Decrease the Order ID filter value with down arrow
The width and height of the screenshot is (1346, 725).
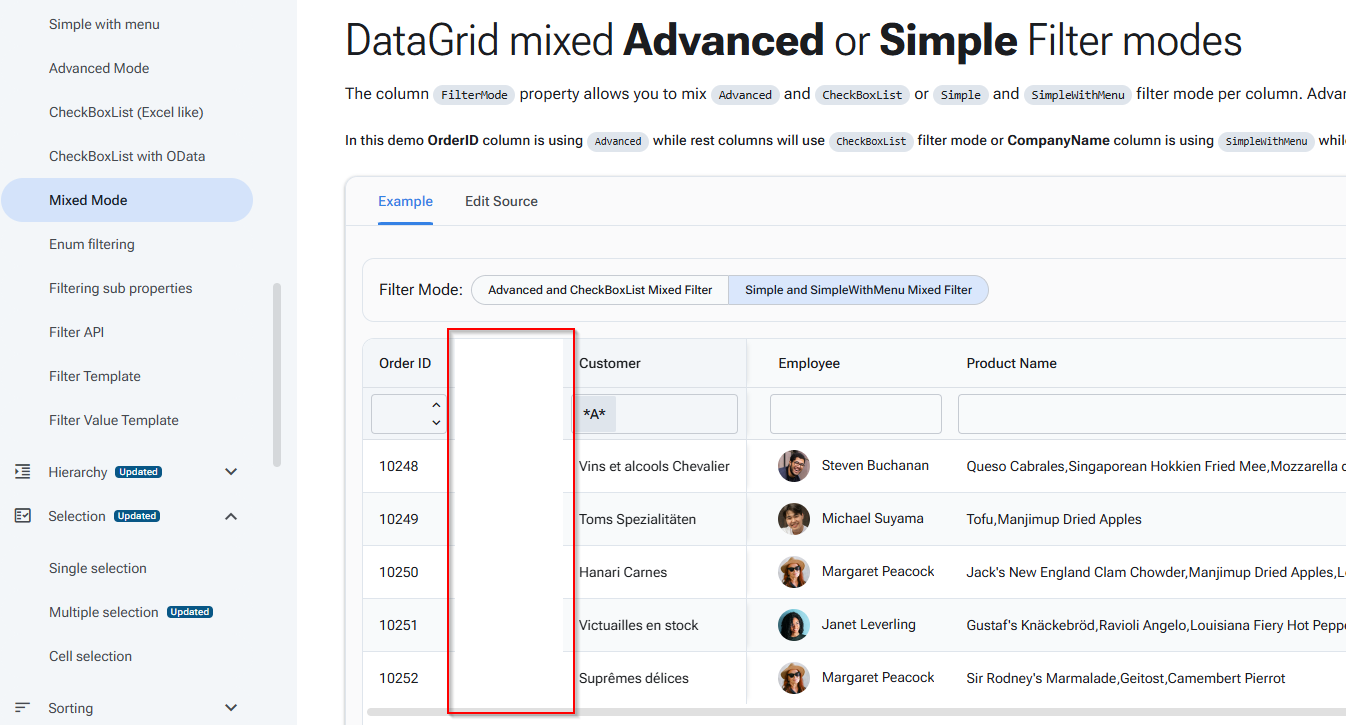tap(436, 423)
